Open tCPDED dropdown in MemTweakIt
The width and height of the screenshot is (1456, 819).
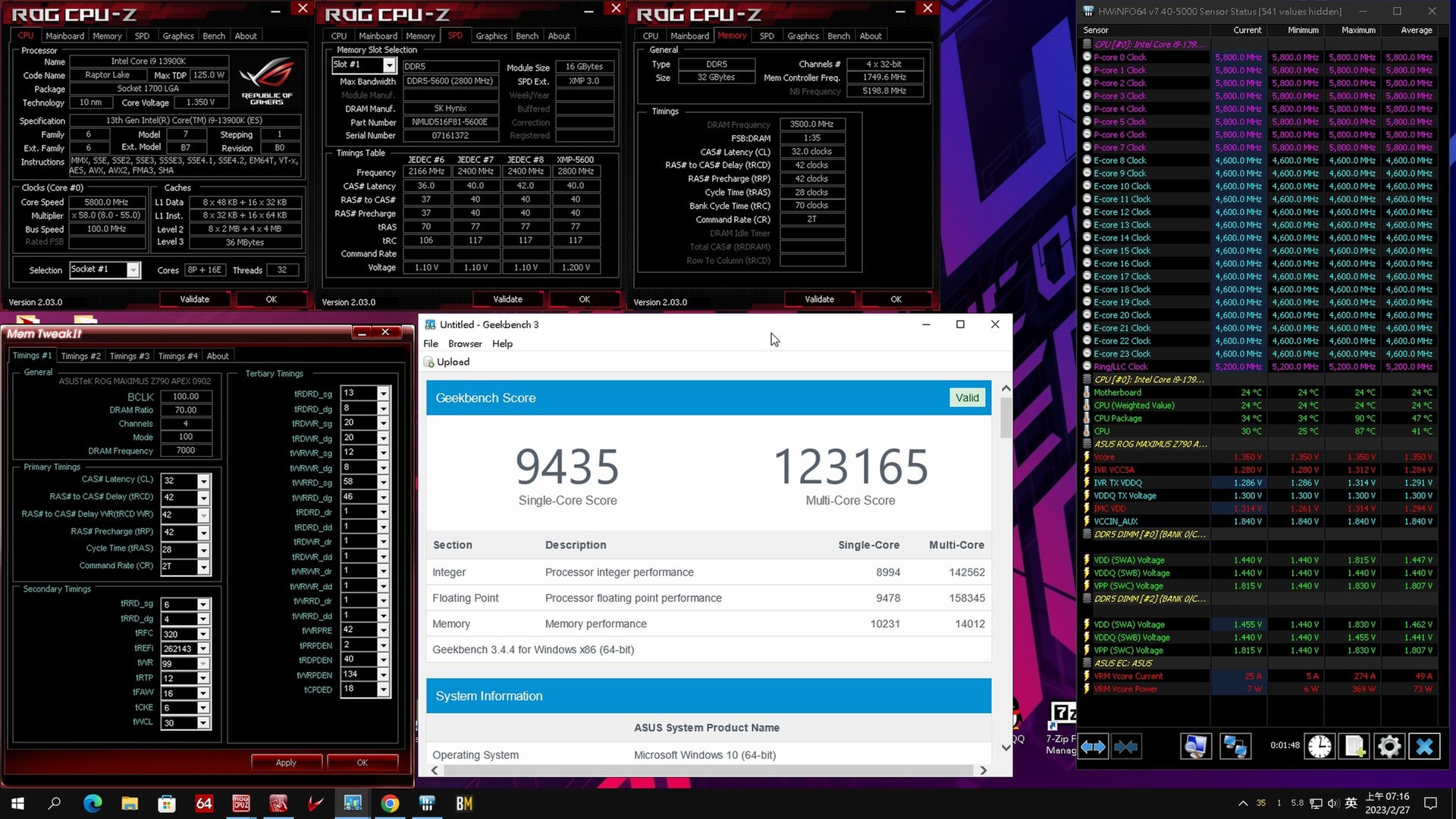pyautogui.click(x=384, y=690)
